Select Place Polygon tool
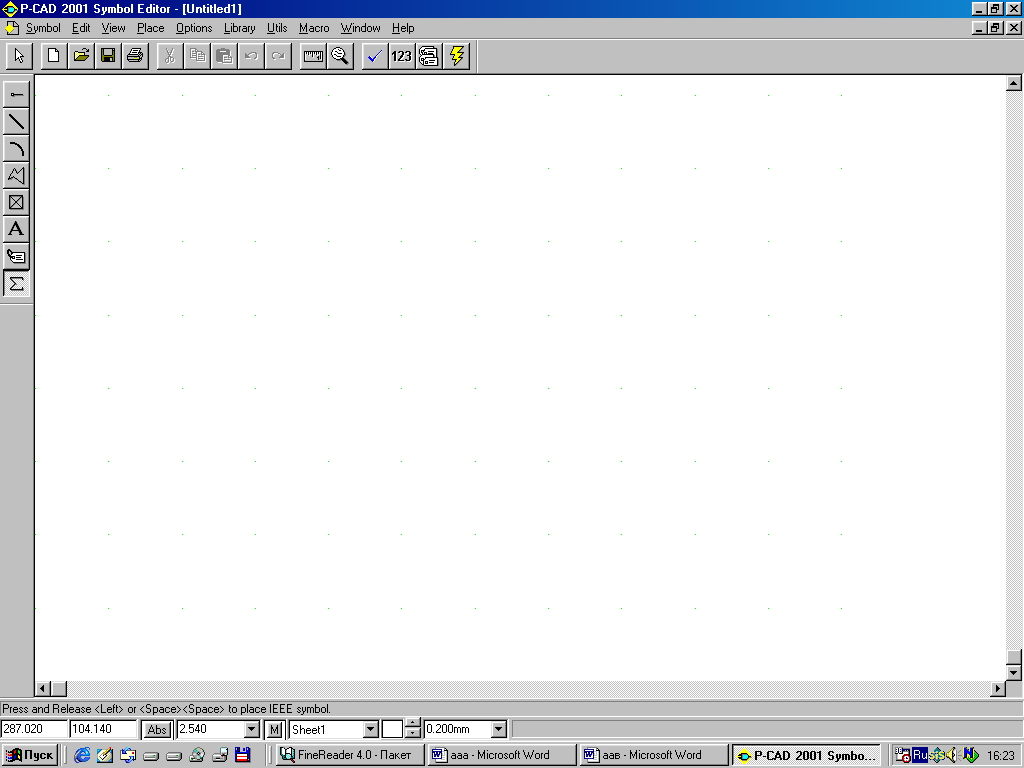This screenshot has height=768, width=1024. pos(16,175)
